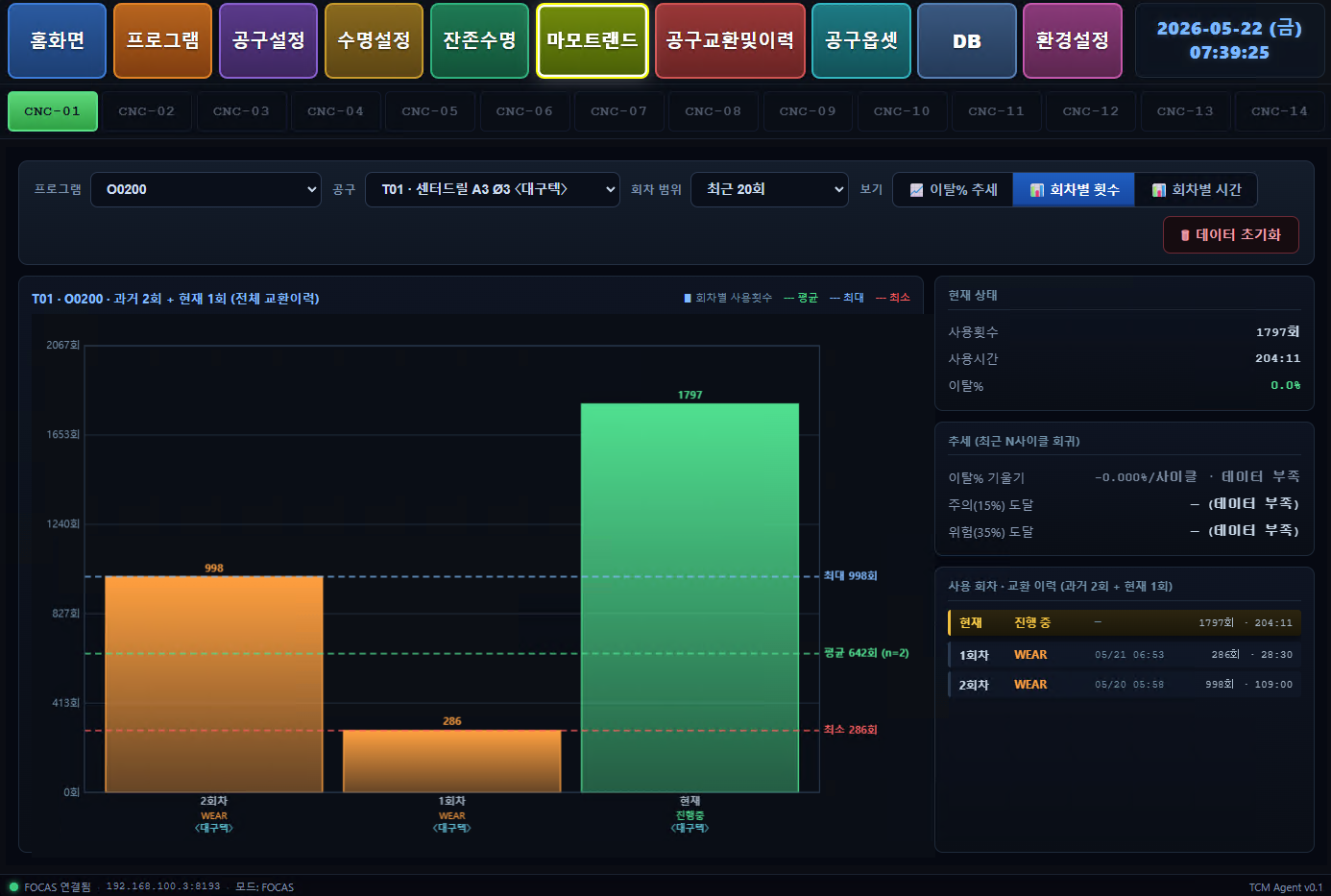Click the 사용시간 value 204:11
Screen dimensions: 1331x896
(1278, 358)
